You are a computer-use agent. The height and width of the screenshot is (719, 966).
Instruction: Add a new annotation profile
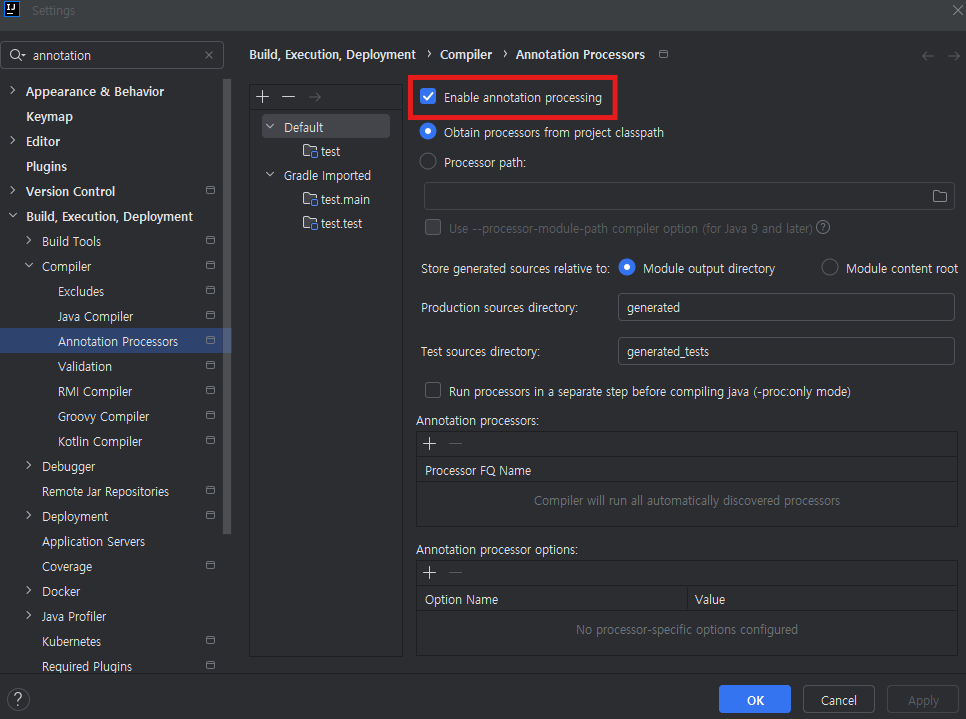(262, 97)
